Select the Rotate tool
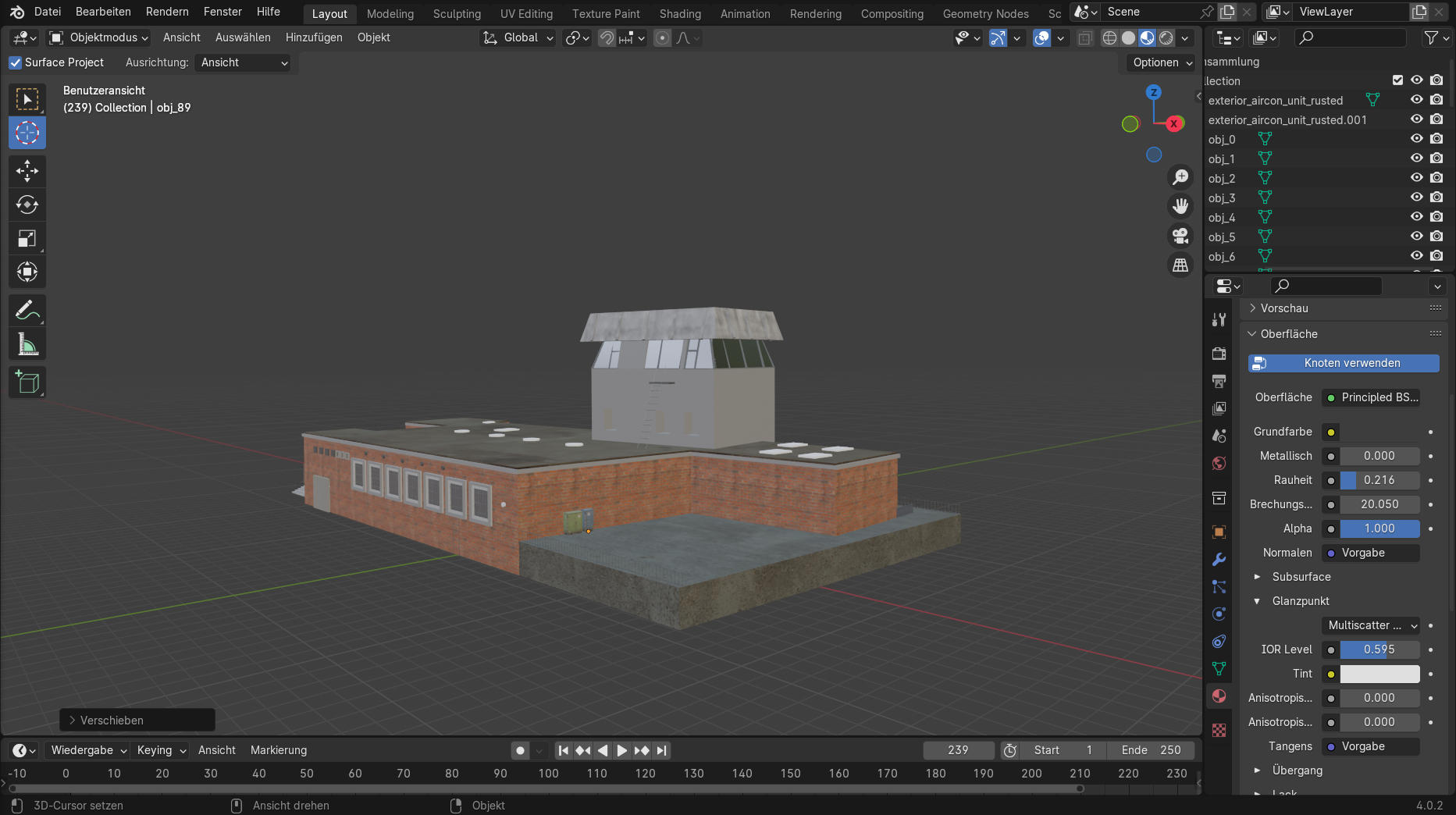 click(27, 205)
